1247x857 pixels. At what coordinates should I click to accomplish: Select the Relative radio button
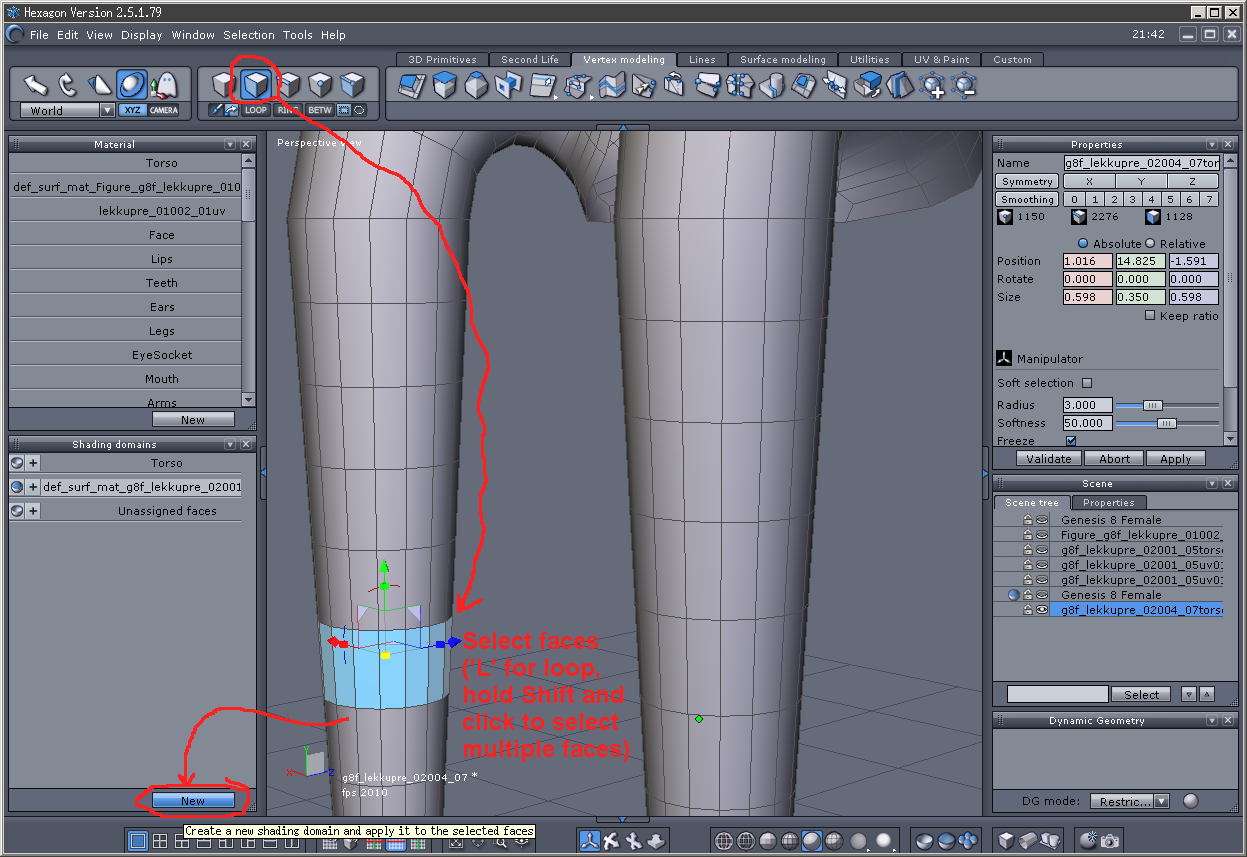1149,244
